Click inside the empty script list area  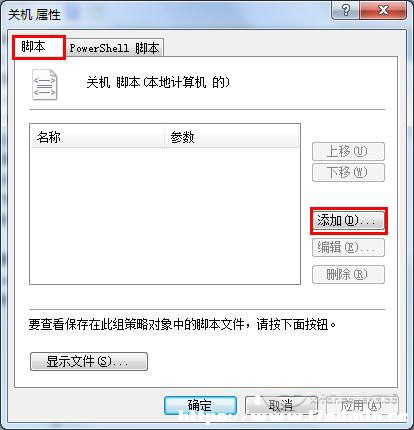click(165, 216)
